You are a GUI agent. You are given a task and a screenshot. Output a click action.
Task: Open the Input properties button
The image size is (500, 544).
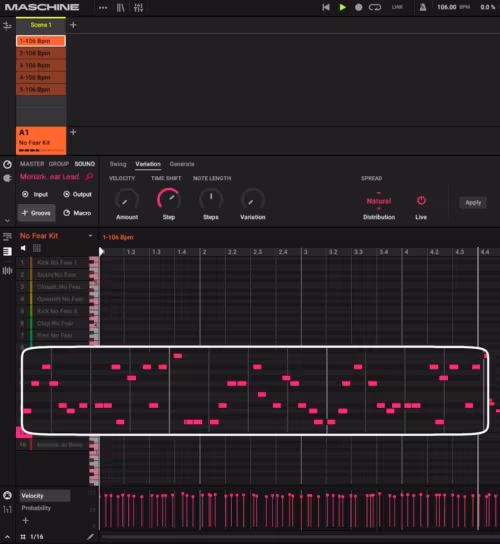[x=35, y=194]
